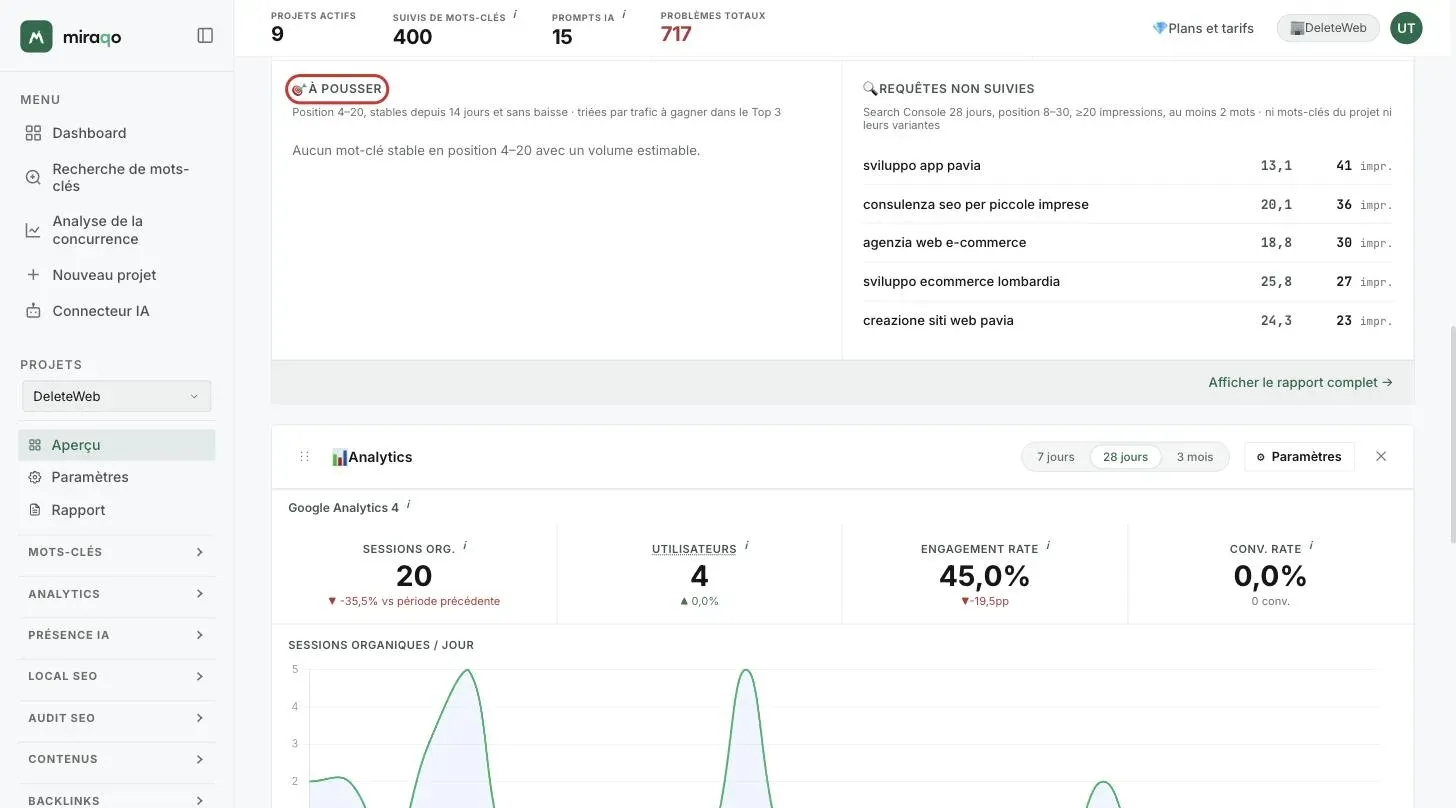Select the 28 jours period

point(1125,457)
